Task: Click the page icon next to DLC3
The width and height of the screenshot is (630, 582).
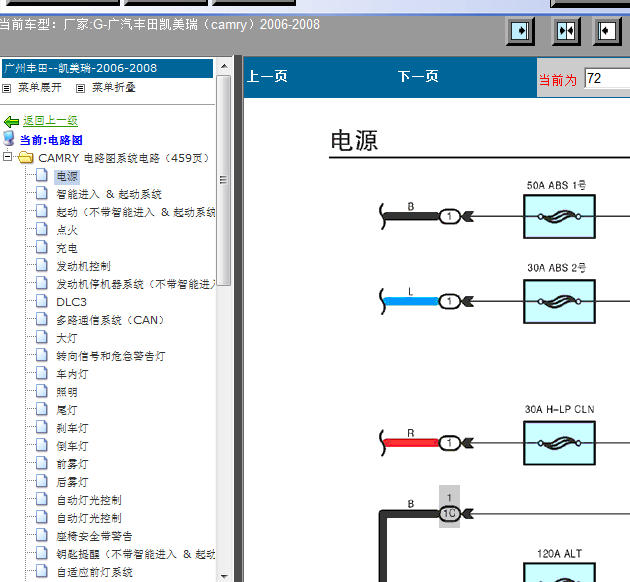Action: pyautogui.click(x=42, y=301)
